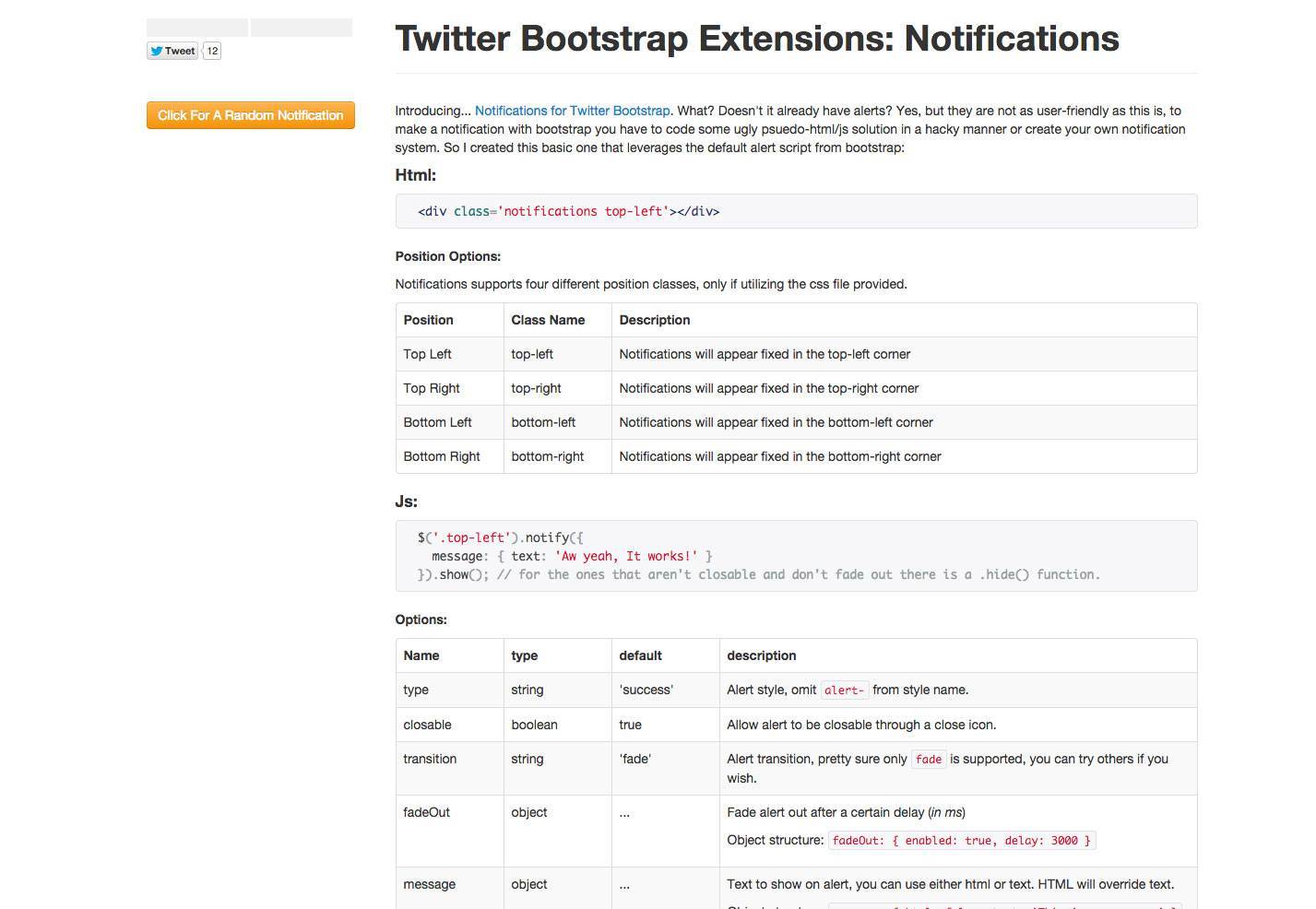Open the Notifications for Twitter Bootstrap link
Image resolution: width=1316 pixels, height=909 pixels.
coord(572,111)
